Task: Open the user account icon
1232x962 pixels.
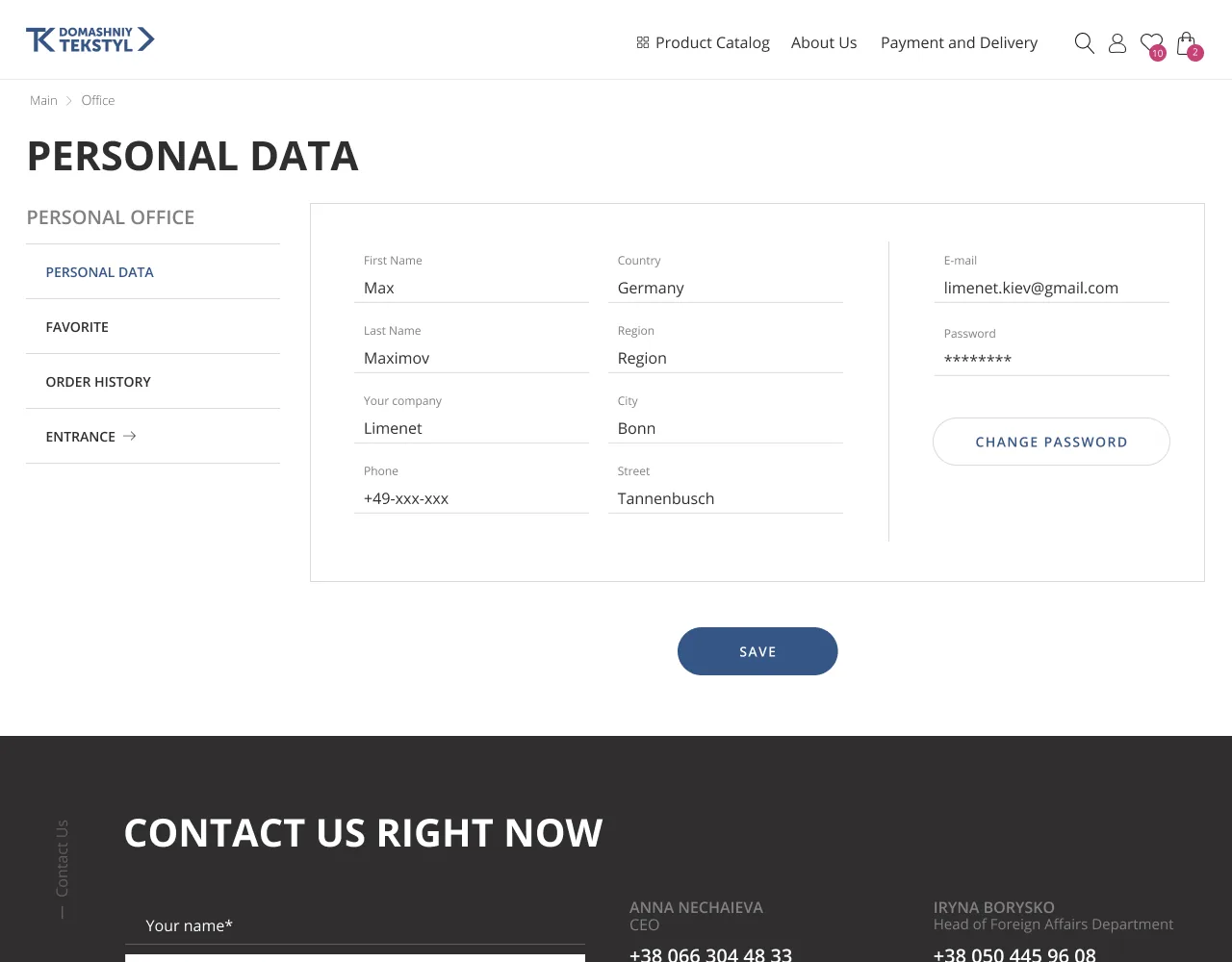Action: tap(1116, 42)
